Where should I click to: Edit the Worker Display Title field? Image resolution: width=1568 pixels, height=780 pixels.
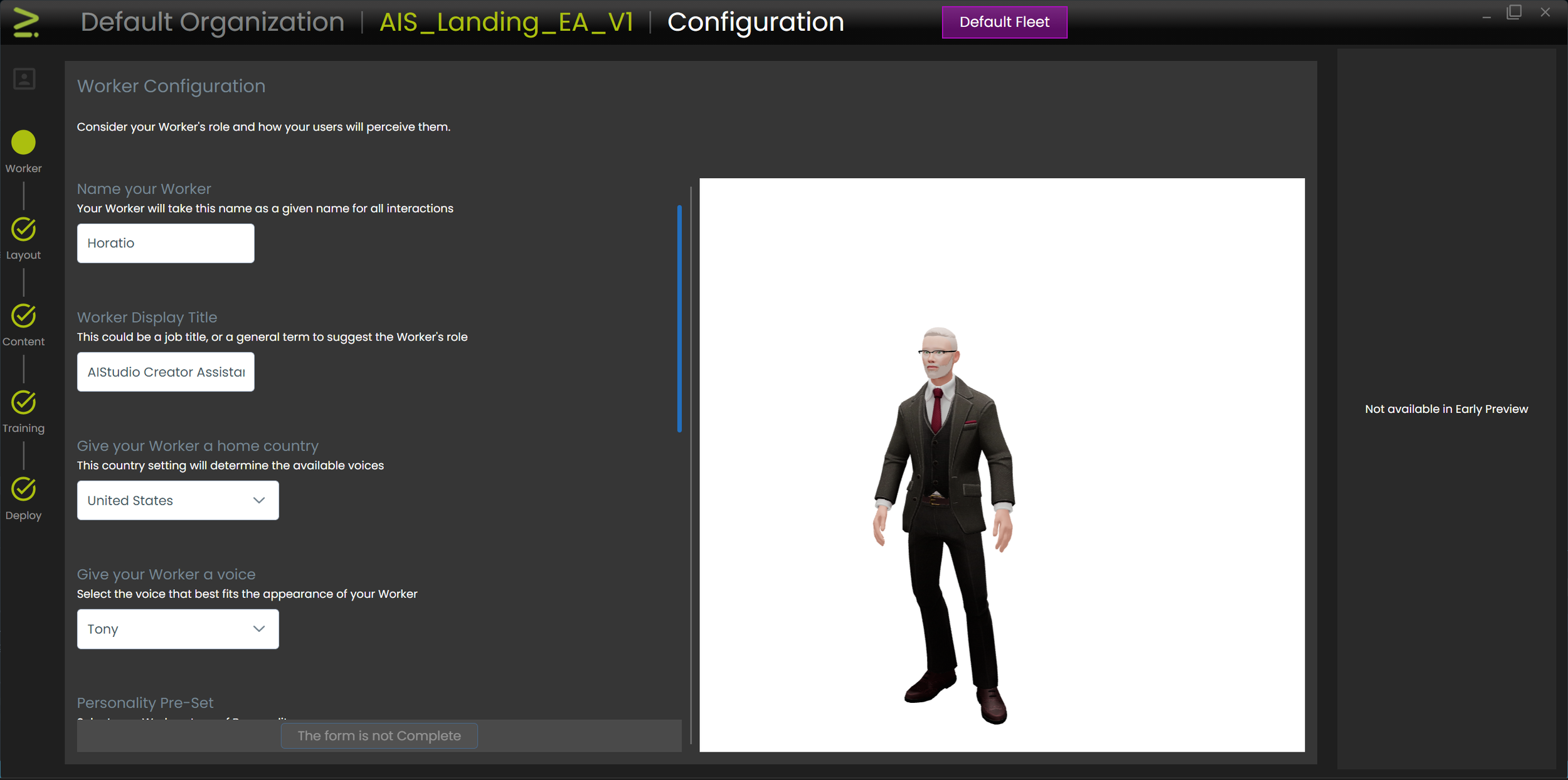tap(166, 372)
